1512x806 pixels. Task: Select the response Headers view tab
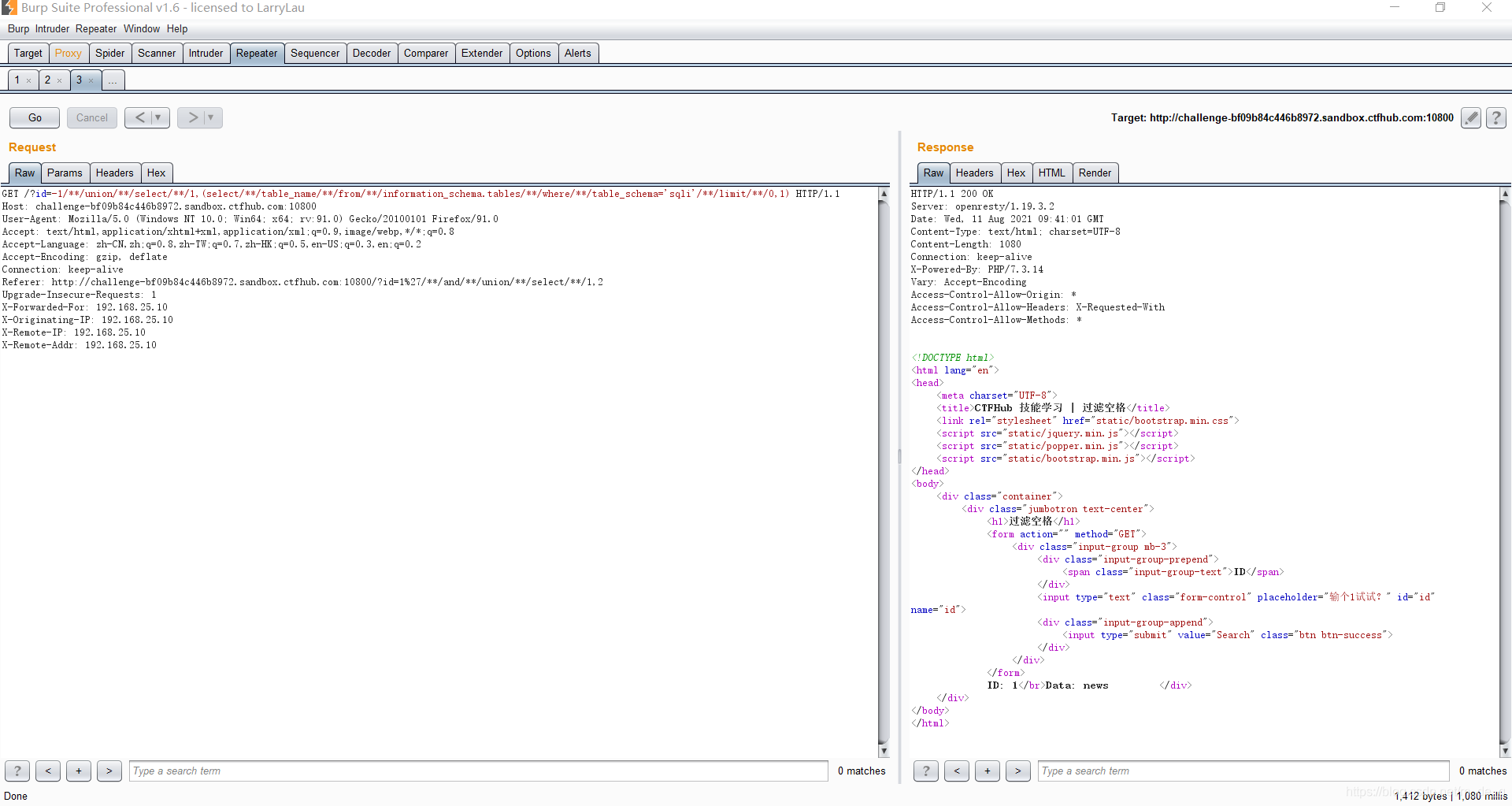tap(975, 173)
